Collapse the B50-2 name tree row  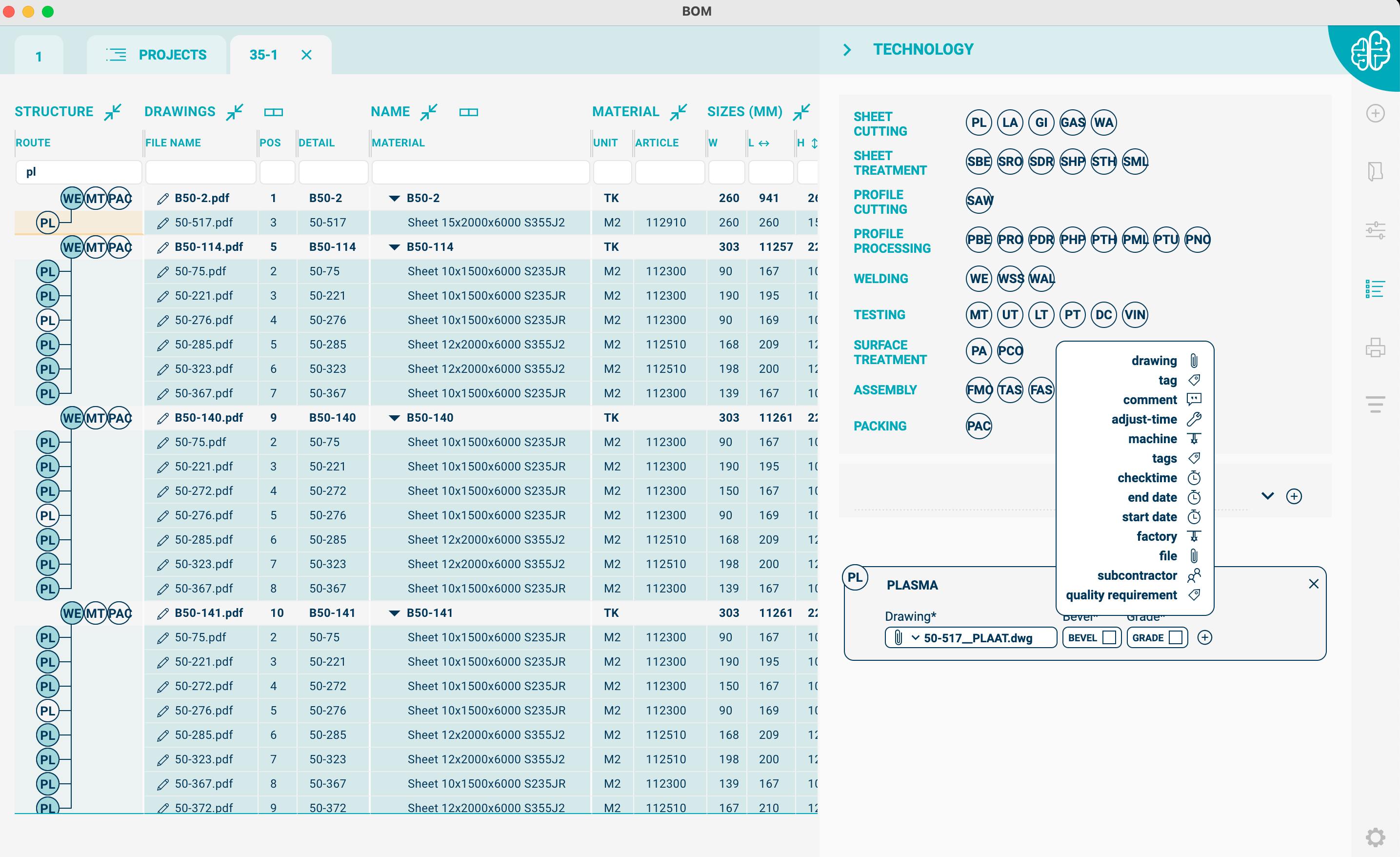(394, 198)
